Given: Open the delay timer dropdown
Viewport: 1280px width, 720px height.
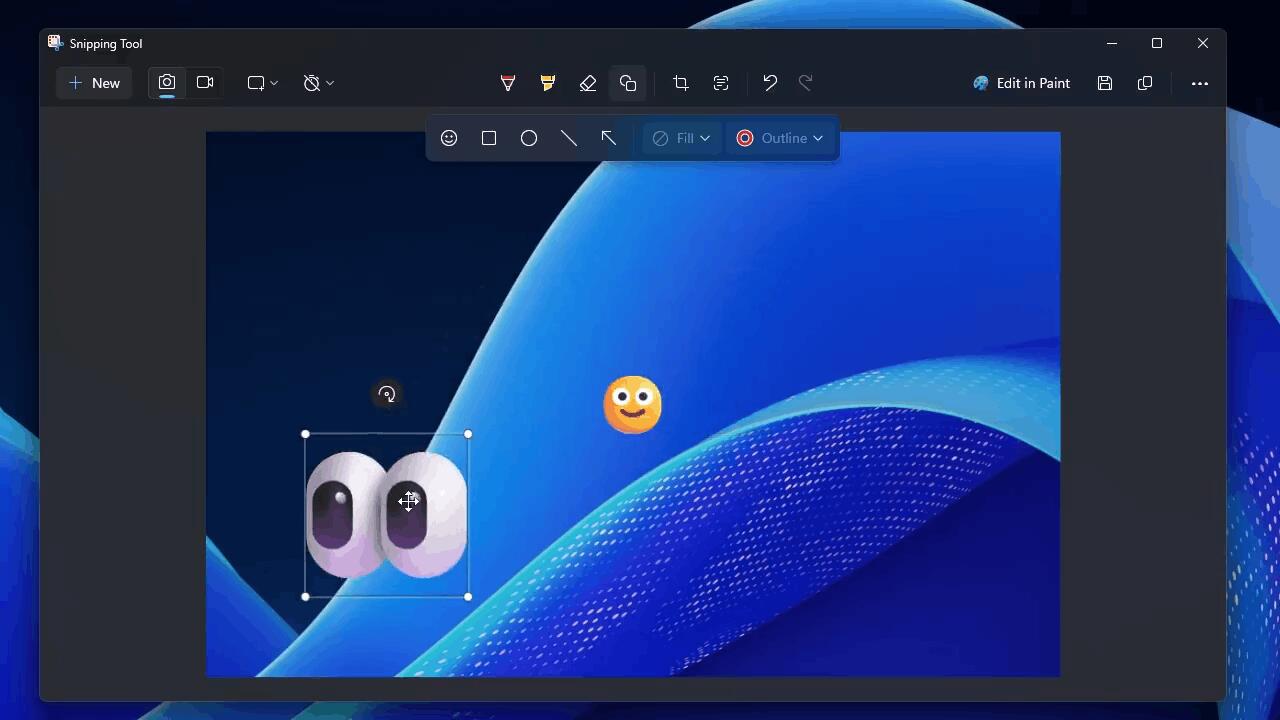Looking at the screenshot, I should click(318, 83).
